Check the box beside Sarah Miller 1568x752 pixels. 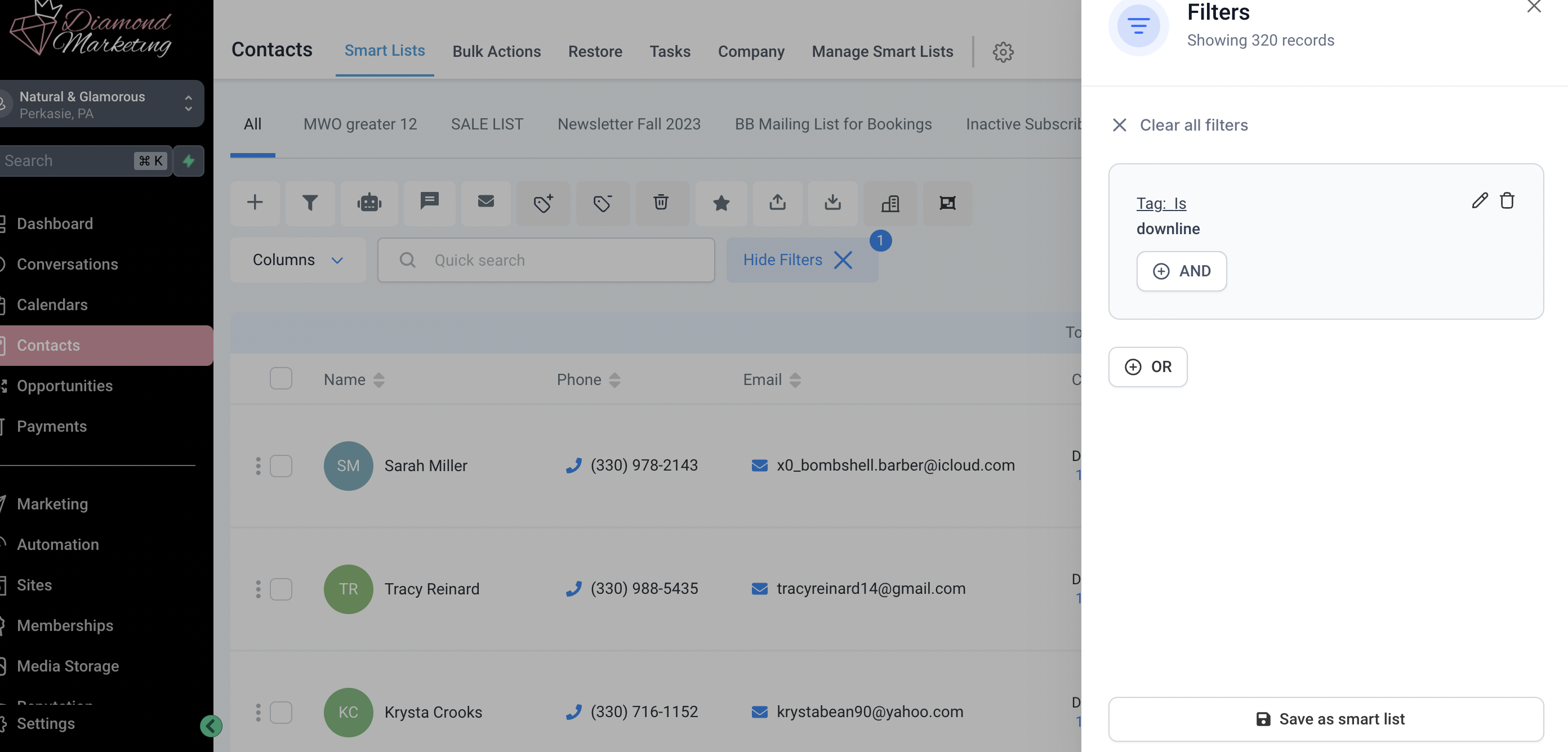point(280,465)
